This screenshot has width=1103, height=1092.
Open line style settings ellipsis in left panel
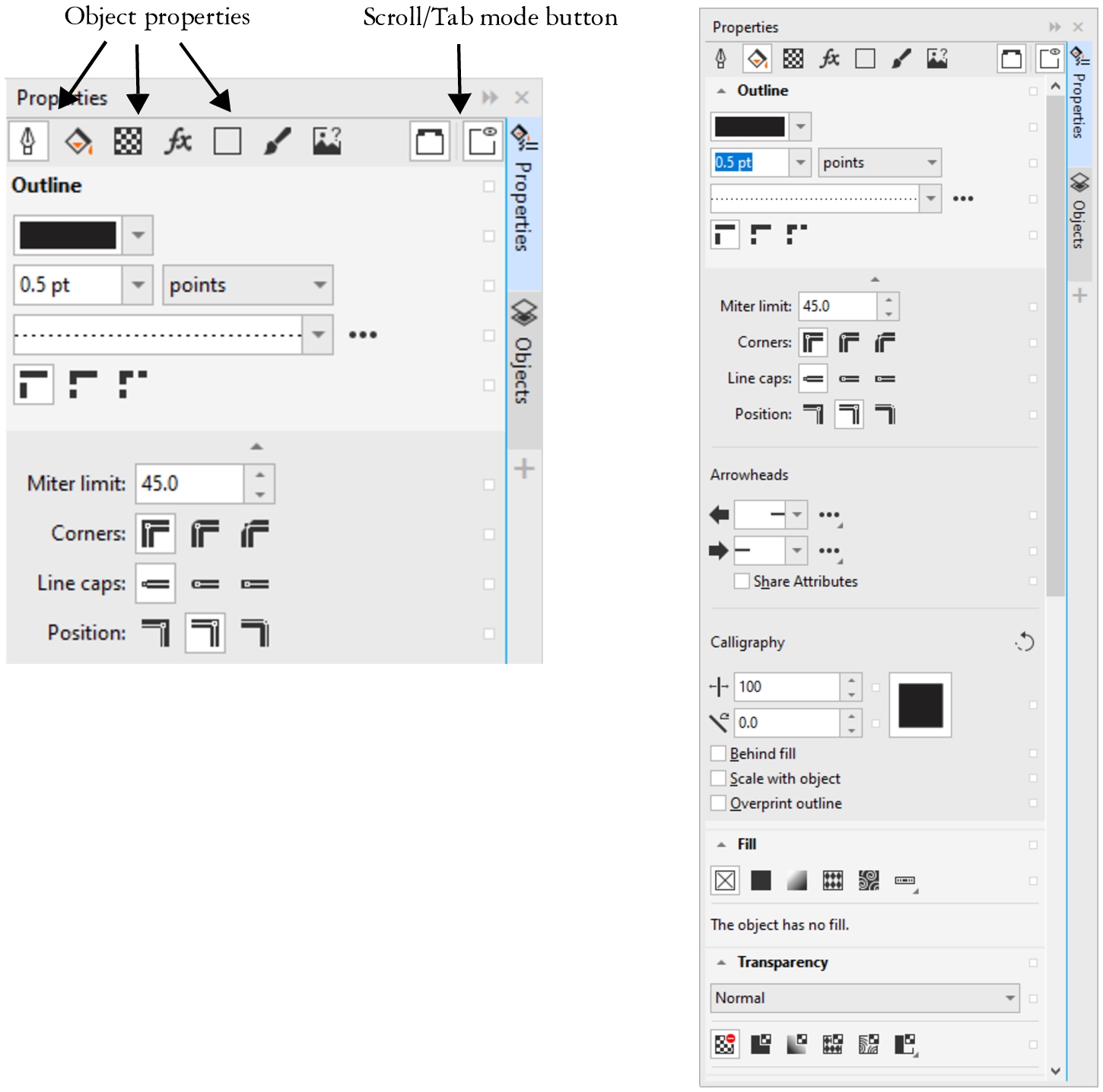(363, 335)
